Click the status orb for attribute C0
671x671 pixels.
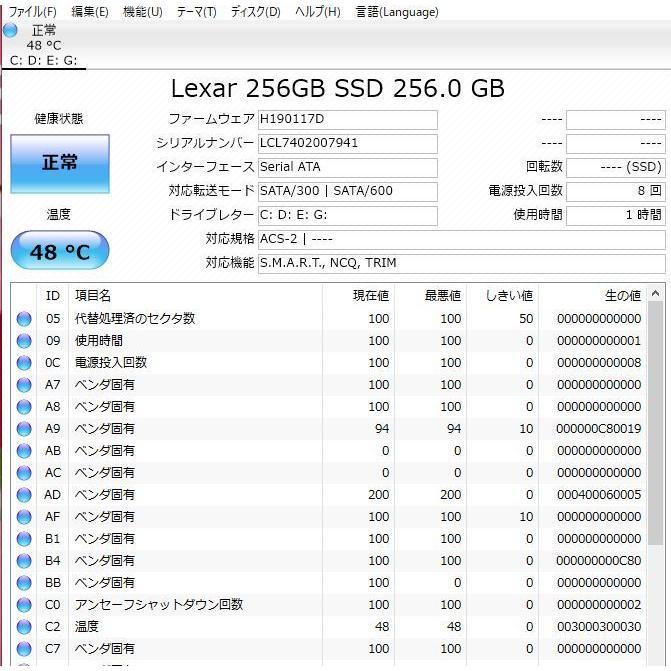[x=24, y=605]
